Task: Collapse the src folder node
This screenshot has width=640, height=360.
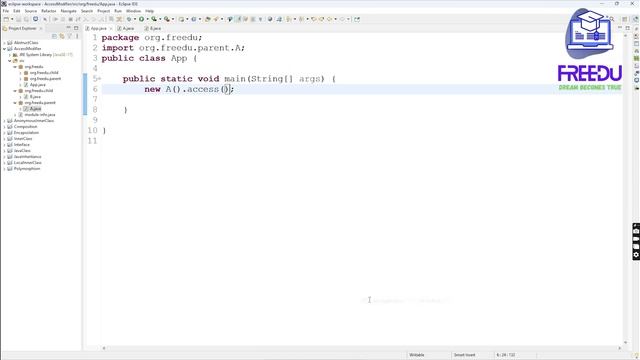Action: [x=10, y=61]
